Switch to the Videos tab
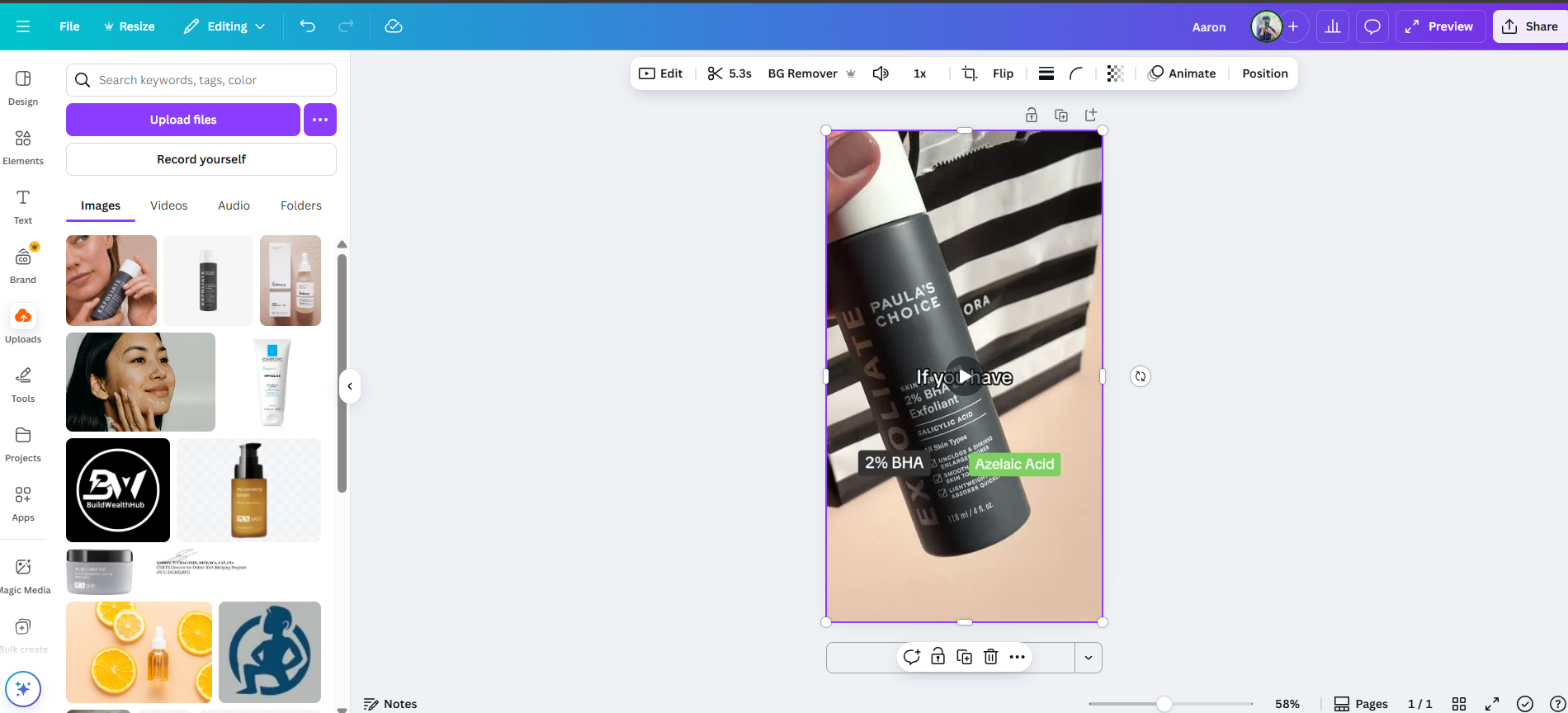Screen dimensions: 1568x713 [x=169, y=205]
